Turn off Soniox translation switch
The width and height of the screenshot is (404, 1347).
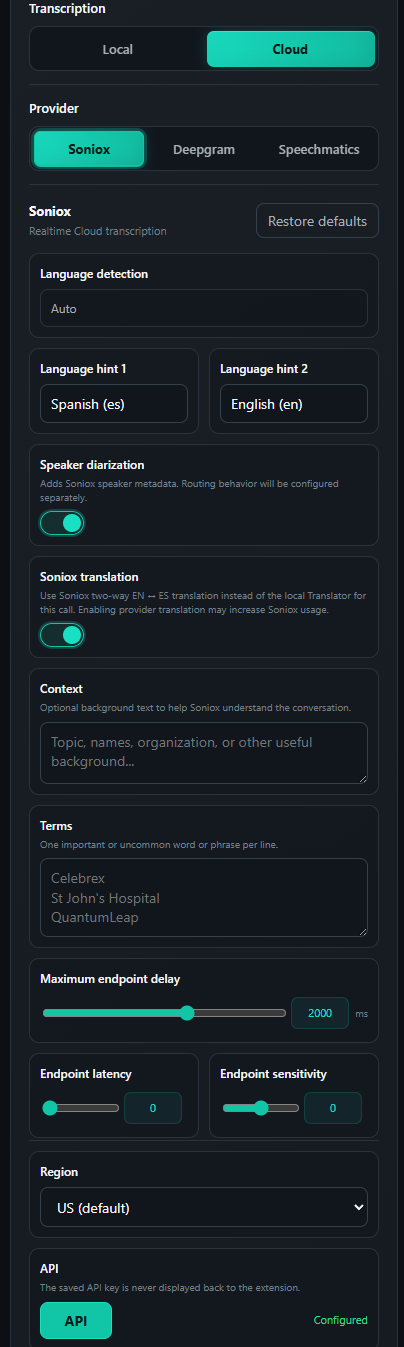pos(62,635)
